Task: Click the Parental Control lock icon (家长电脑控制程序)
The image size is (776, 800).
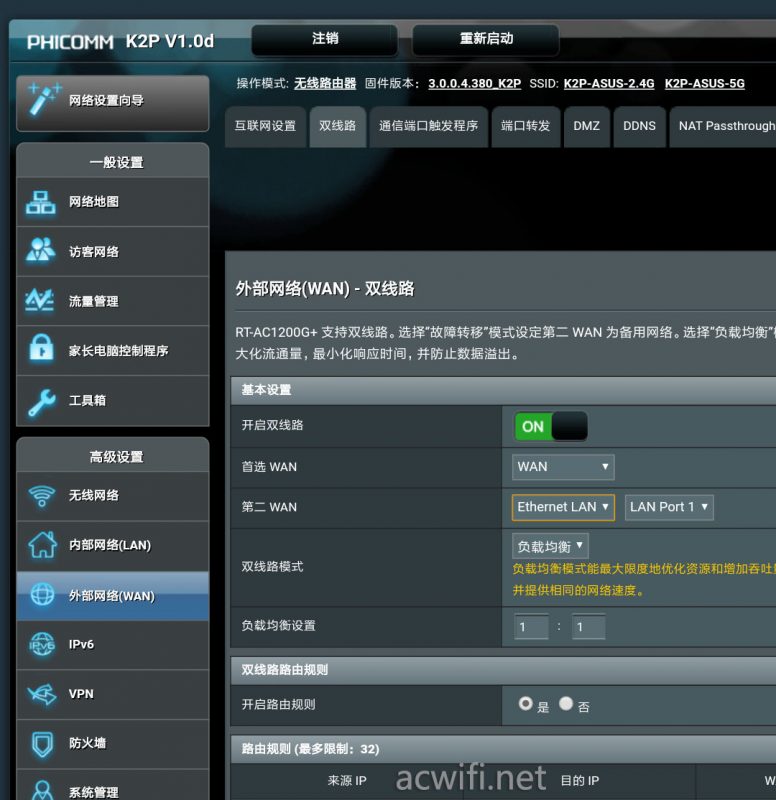Action: [x=41, y=347]
